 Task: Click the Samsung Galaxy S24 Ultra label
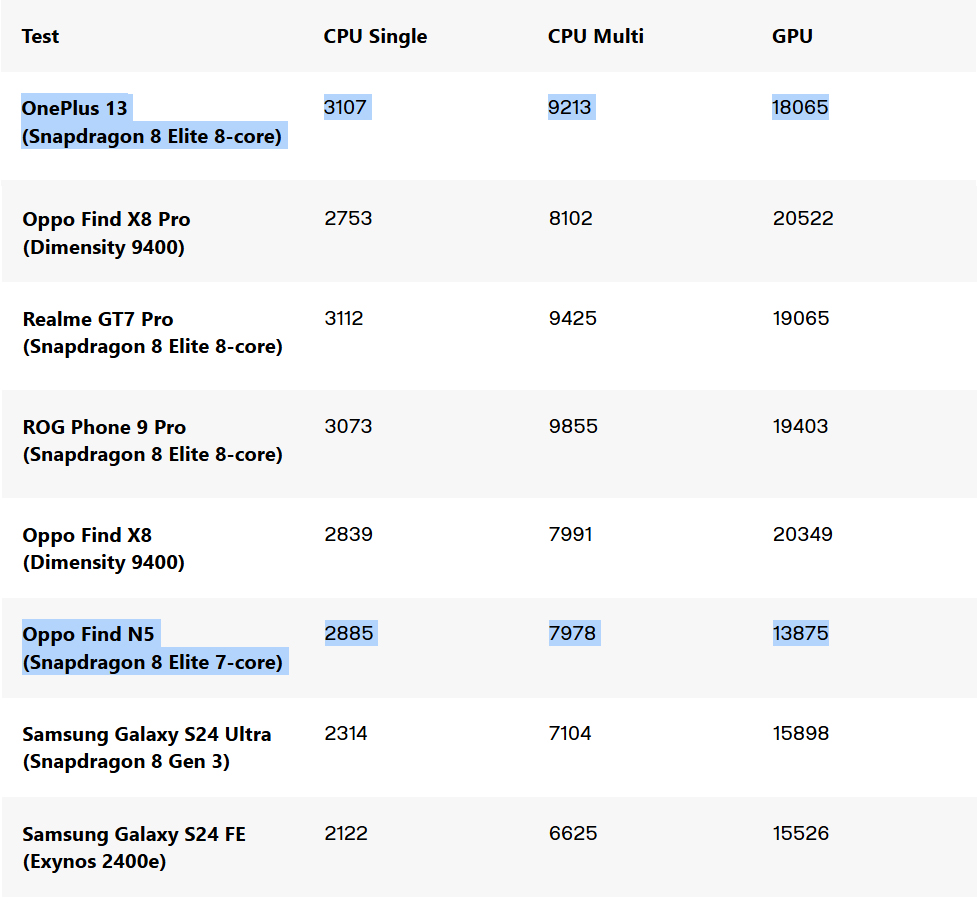click(147, 734)
